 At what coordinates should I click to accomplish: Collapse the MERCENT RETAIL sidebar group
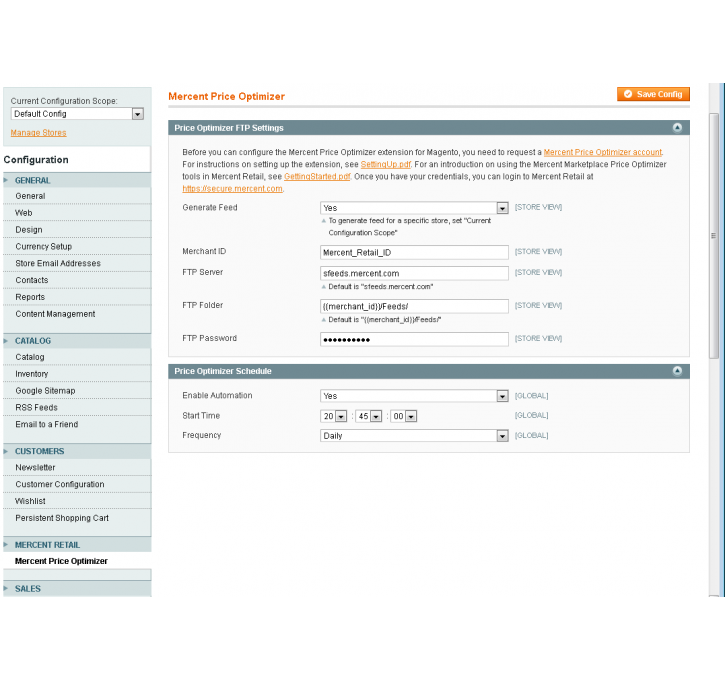tap(77, 545)
